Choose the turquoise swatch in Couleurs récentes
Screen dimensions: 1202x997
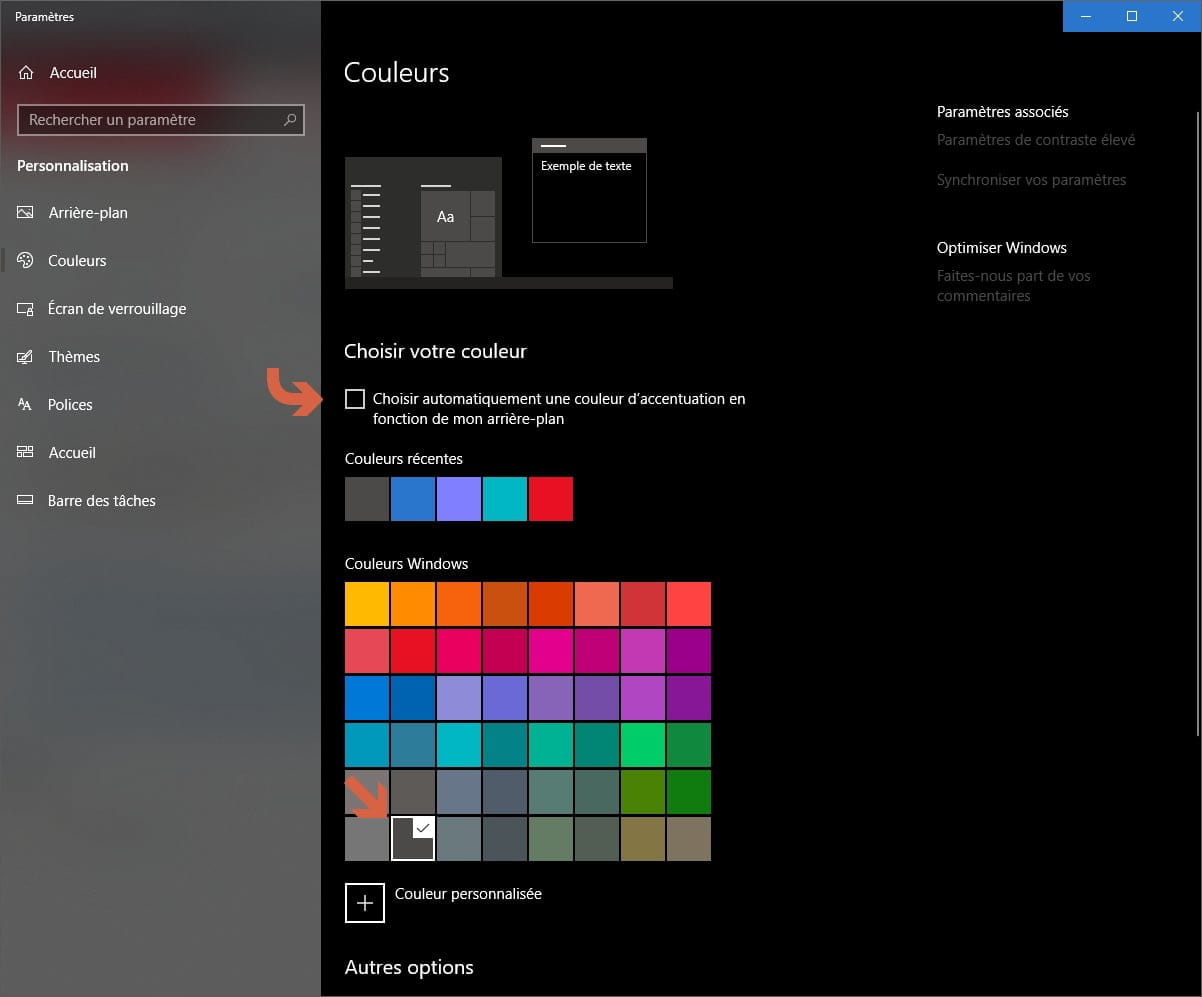[505, 499]
